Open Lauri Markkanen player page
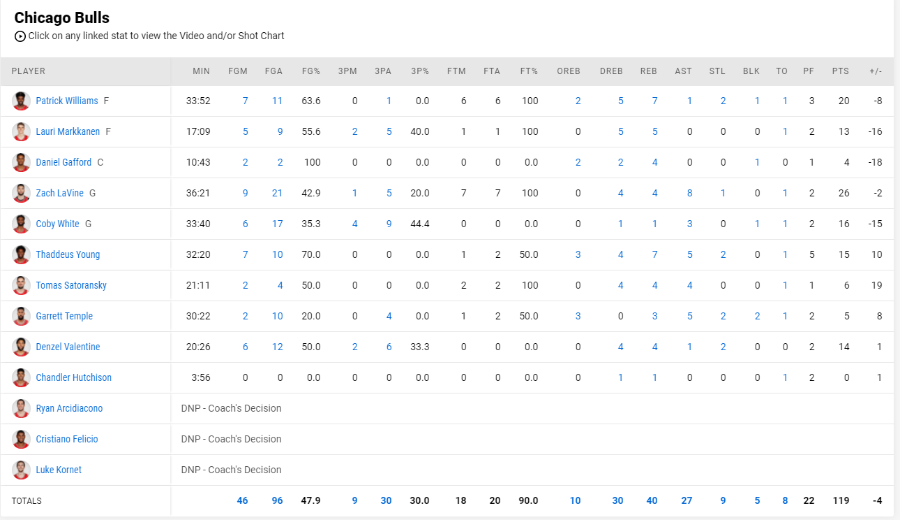Image resolution: width=900 pixels, height=520 pixels. (68, 131)
